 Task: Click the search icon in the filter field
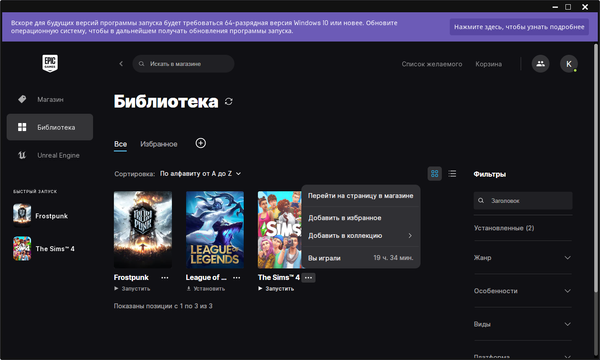pos(481,200)
